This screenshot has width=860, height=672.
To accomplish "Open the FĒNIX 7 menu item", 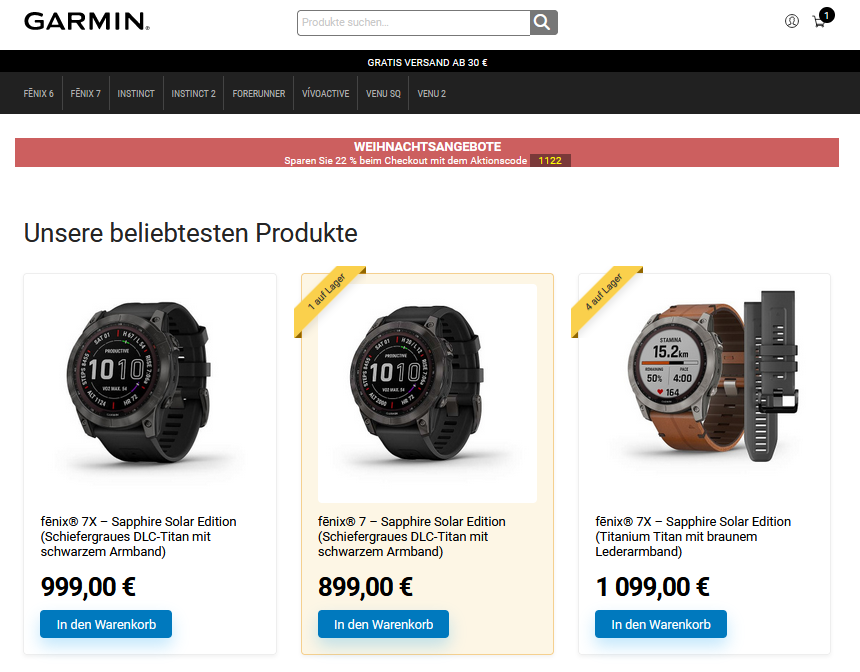I will click(86, 93).
